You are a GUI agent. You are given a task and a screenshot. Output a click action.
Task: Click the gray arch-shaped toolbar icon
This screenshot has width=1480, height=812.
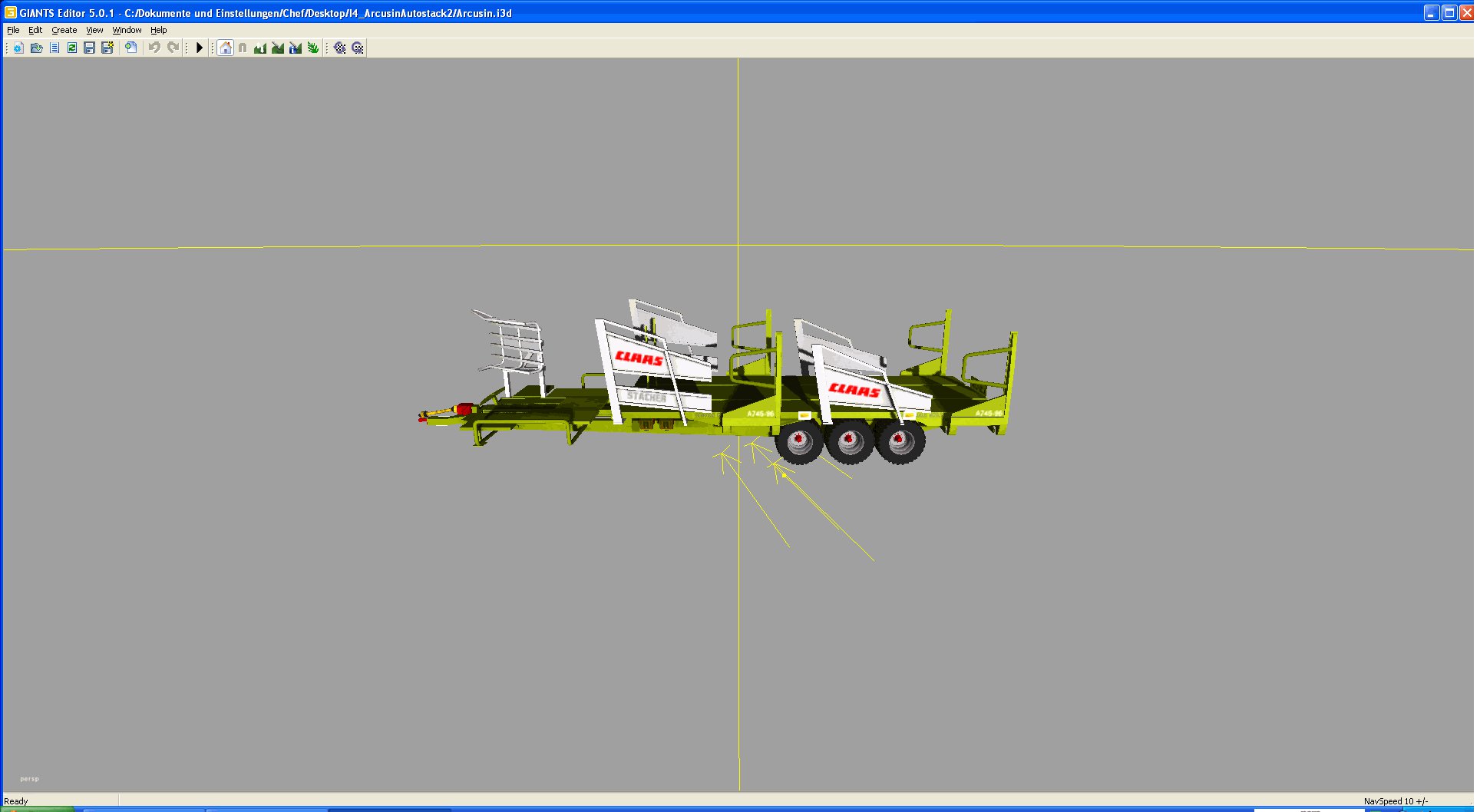click(x=243, y=48)
